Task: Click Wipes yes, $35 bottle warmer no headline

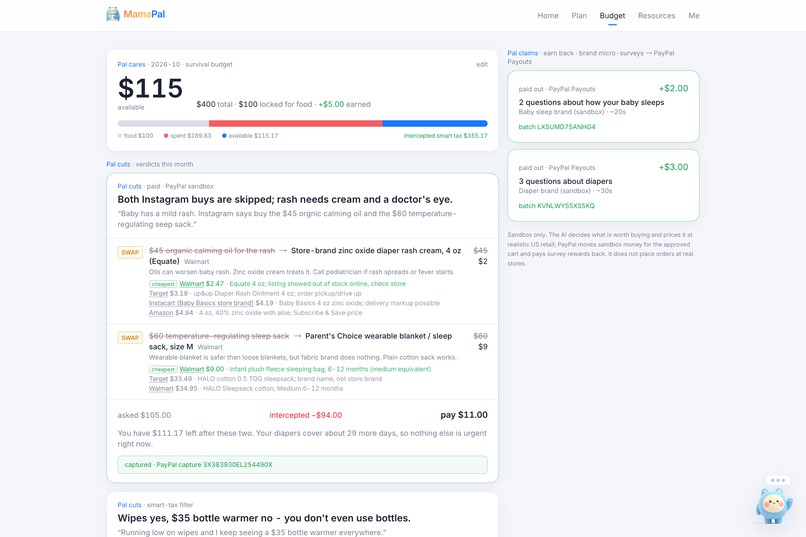Action: [264, 518]
